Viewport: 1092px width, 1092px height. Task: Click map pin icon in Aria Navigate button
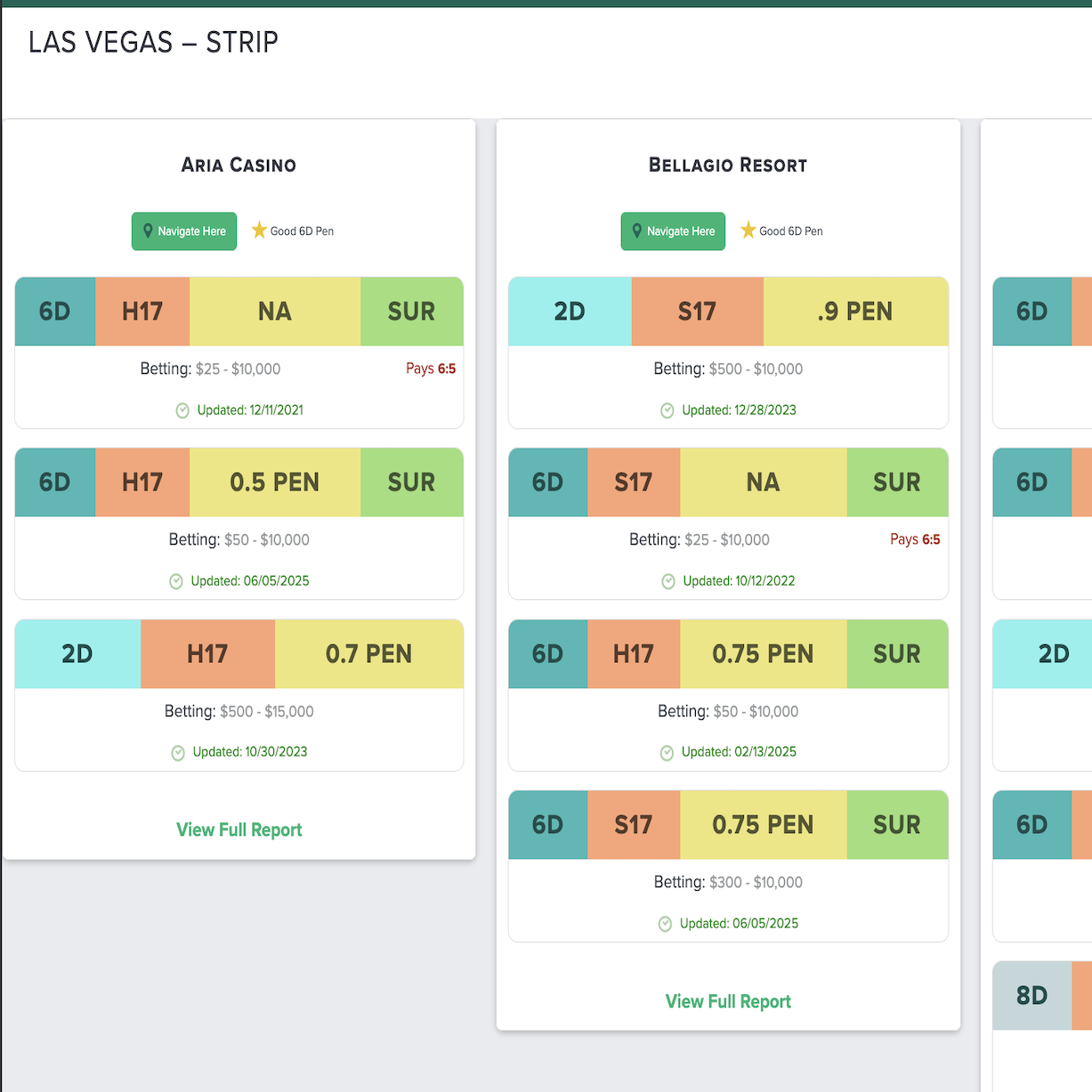click(x=148, y=231)
